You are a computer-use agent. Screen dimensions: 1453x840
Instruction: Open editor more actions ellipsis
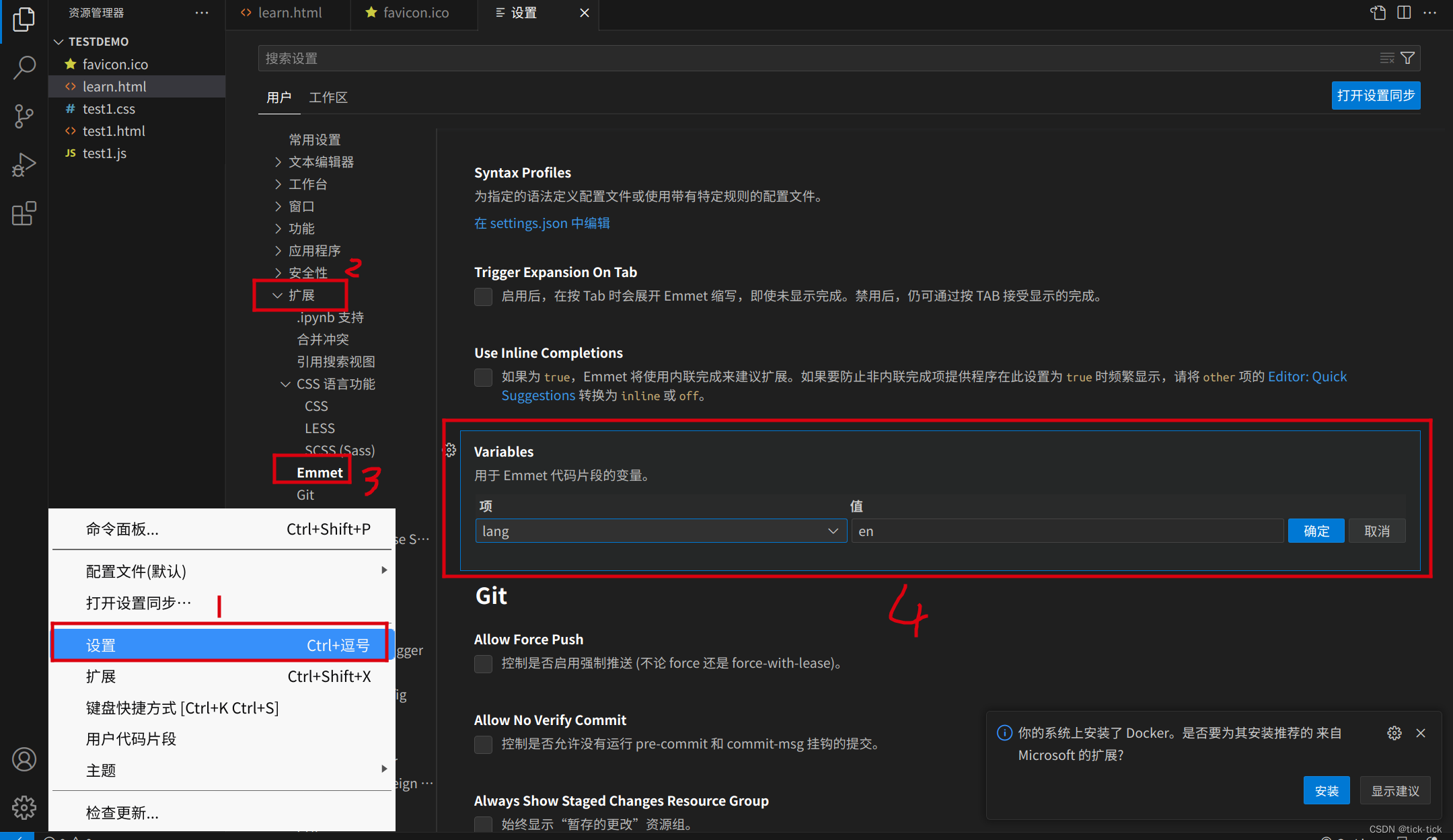pos(1430,13)
